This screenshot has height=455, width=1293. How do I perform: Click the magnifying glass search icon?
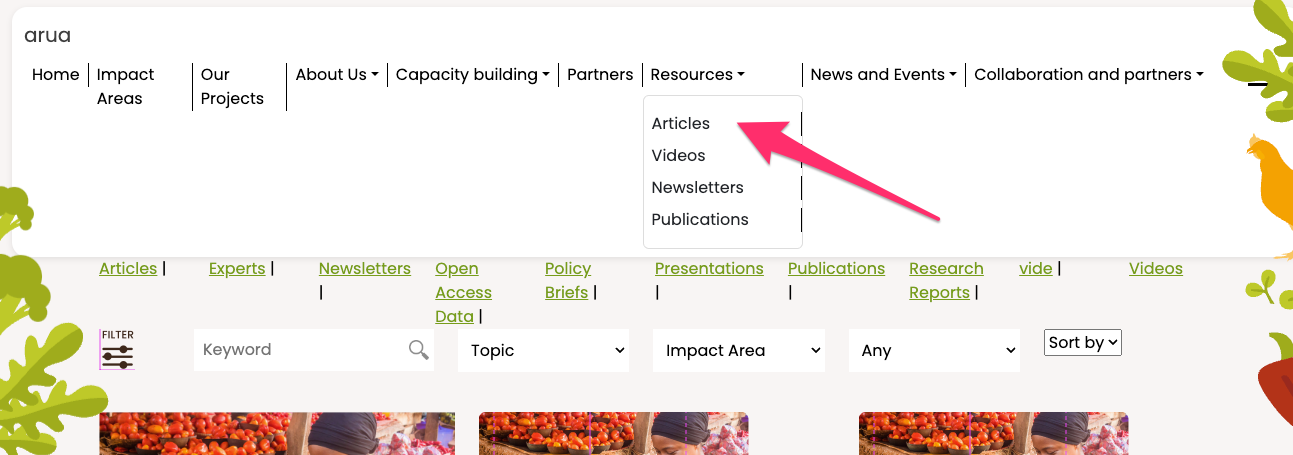tap(418, 349)
